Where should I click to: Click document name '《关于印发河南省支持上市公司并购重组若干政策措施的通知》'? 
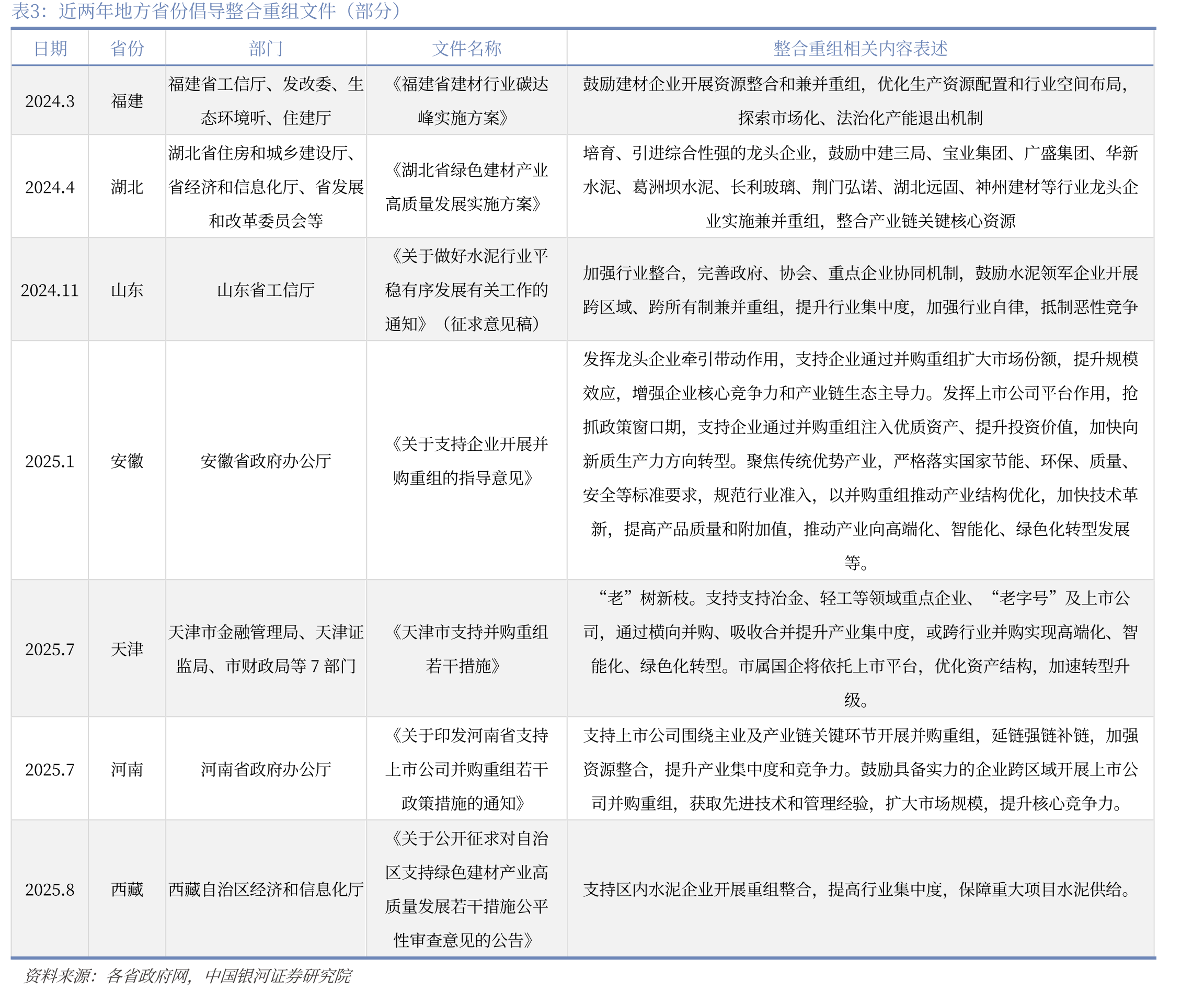click(x=466, y=769)
